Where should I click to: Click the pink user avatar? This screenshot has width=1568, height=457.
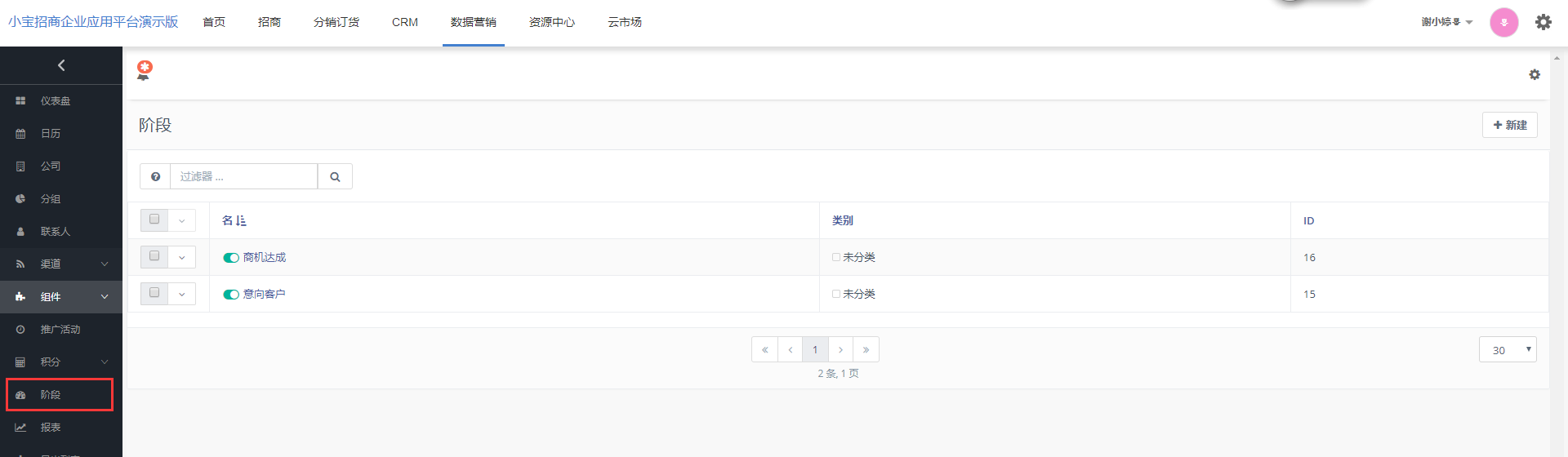click(x=1503, y=22)
